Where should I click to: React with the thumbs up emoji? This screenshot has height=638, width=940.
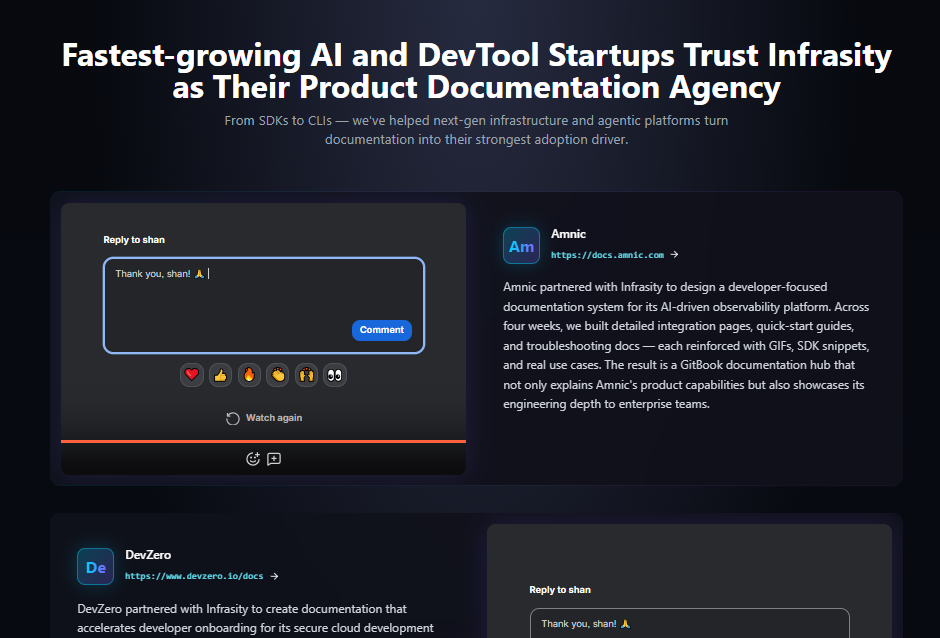(x=221, y=375)
